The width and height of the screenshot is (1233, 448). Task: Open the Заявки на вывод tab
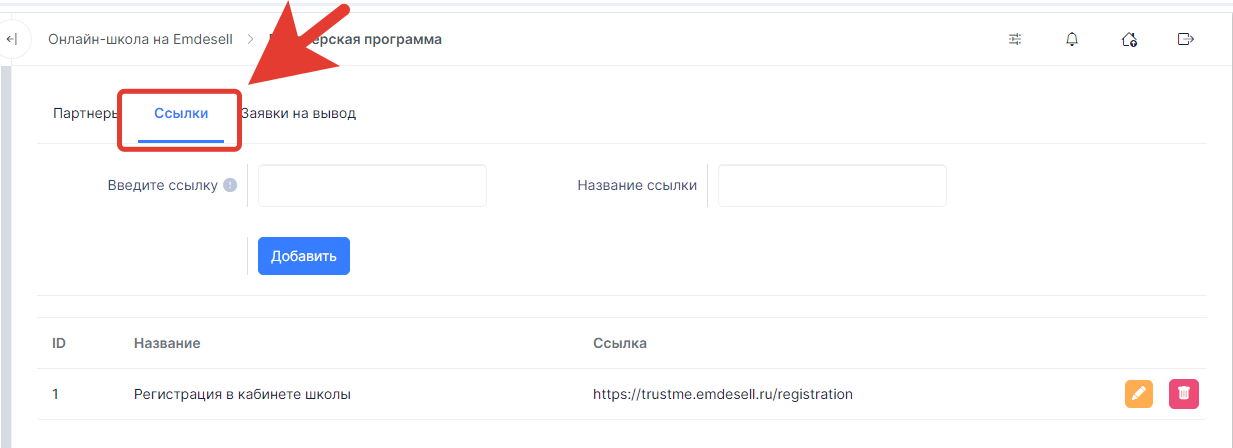pyautogui.click(x=298, y=113)
